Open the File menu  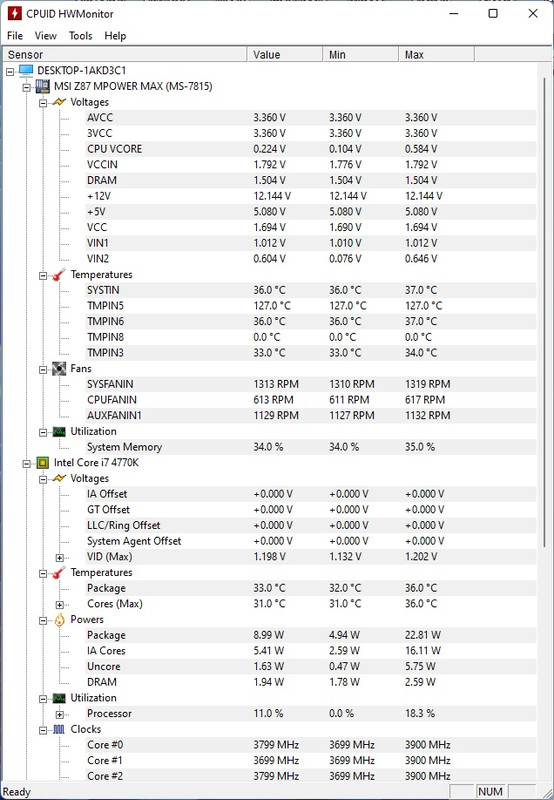pos(15,36)
